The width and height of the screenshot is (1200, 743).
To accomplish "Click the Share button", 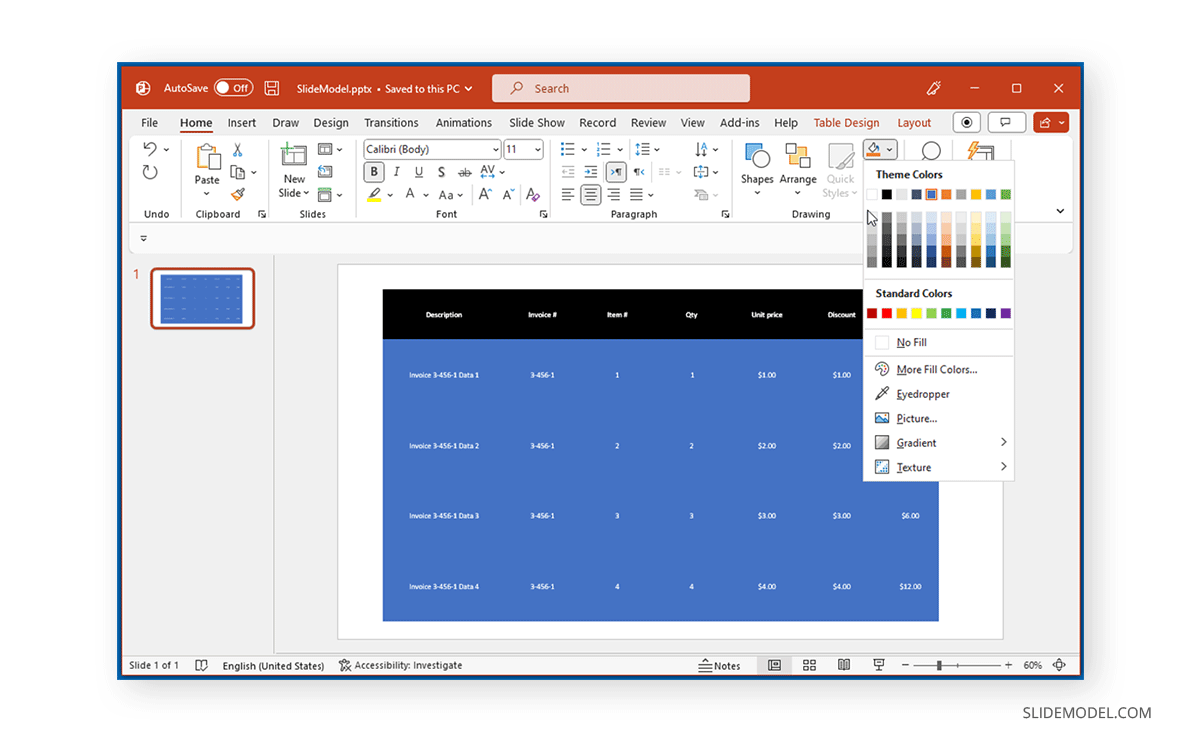I will 1051,122.
